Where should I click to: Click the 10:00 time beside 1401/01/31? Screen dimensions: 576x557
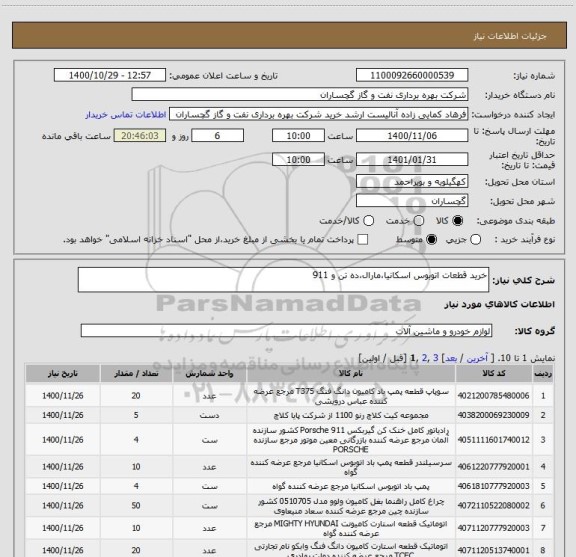pos(298,159)
